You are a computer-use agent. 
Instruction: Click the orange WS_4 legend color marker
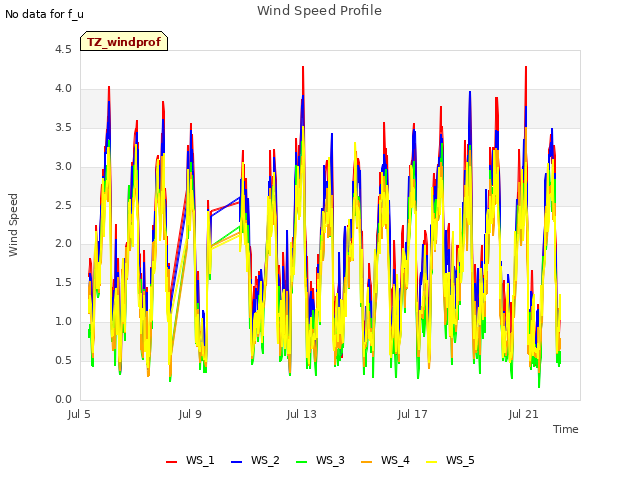pos(367,462)
